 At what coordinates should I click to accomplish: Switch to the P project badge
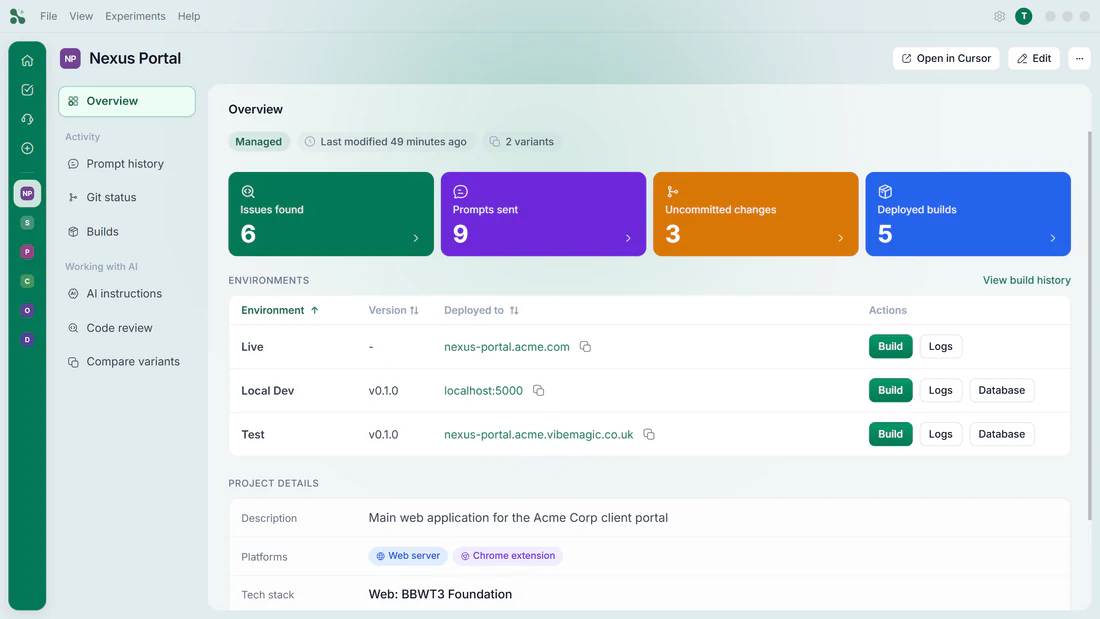pos(27,252)
